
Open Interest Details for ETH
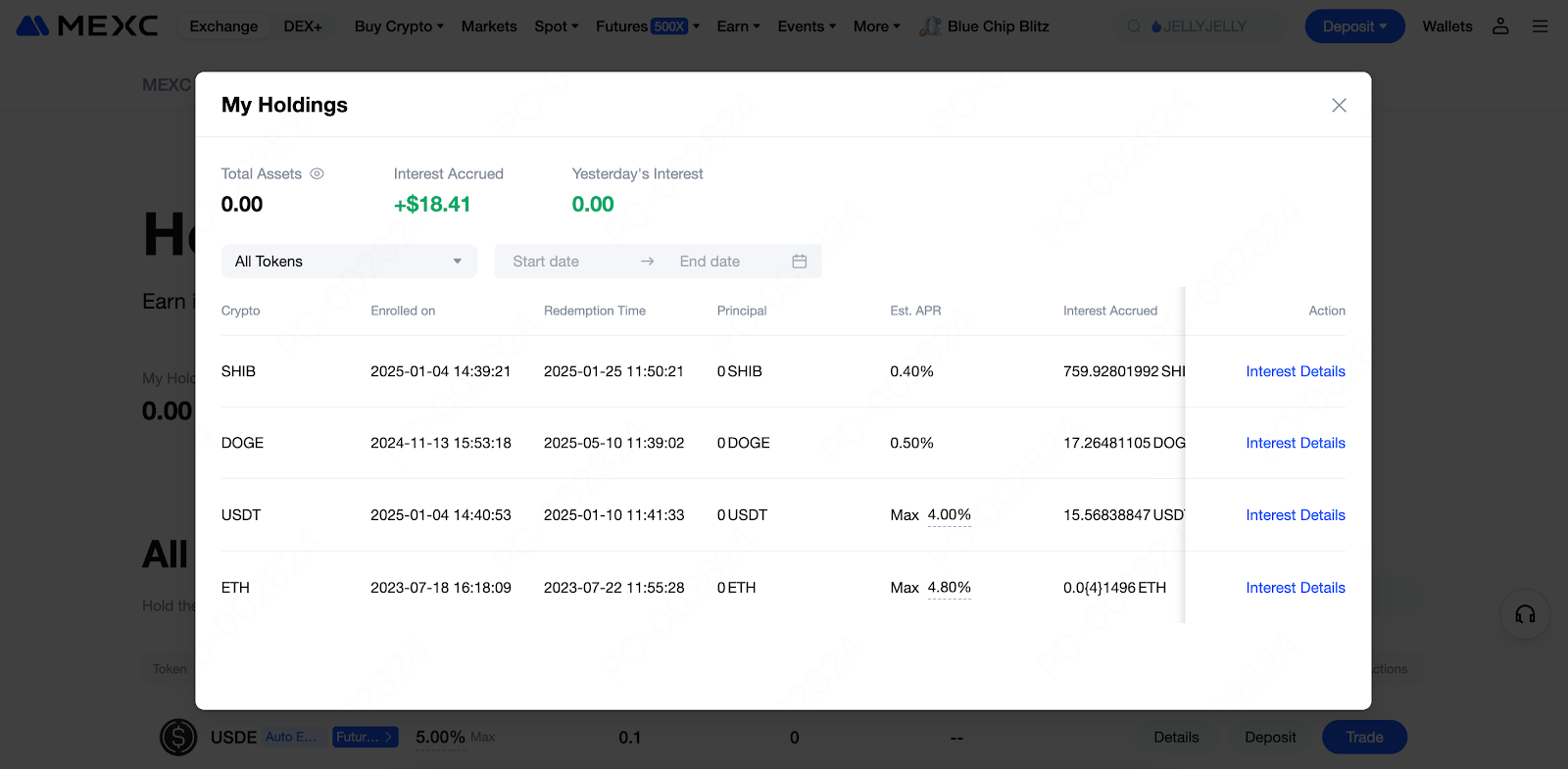[x=1295, y=588]
